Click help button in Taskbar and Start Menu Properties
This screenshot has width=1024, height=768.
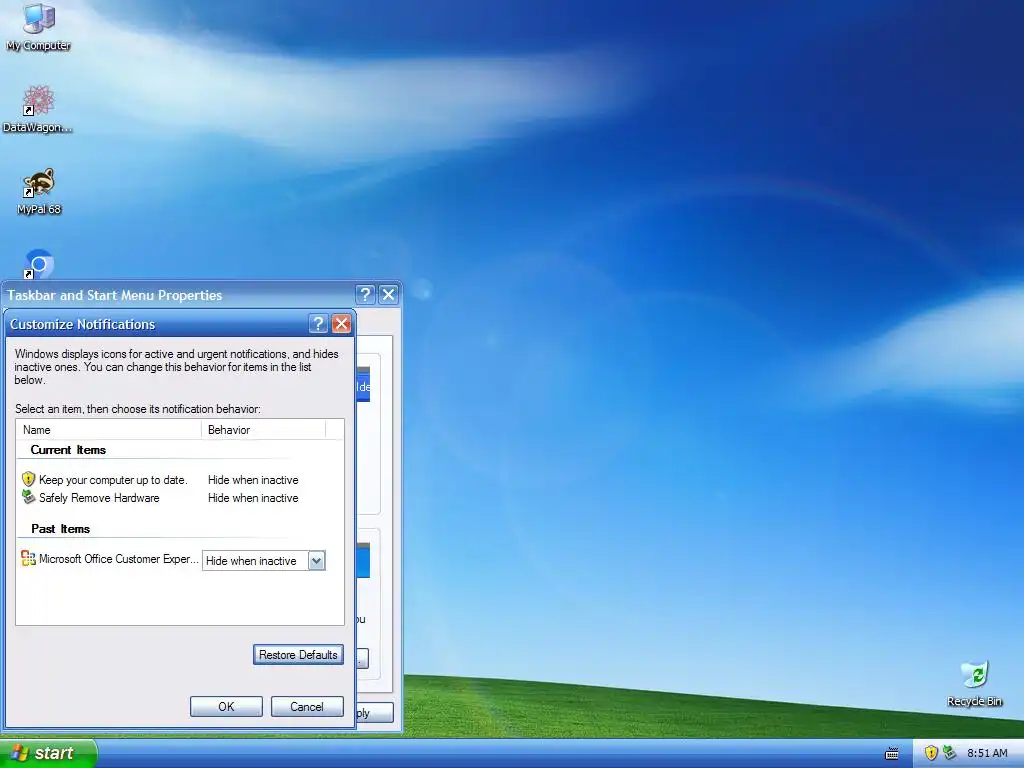pyautogui.click(x=365, y=295)
